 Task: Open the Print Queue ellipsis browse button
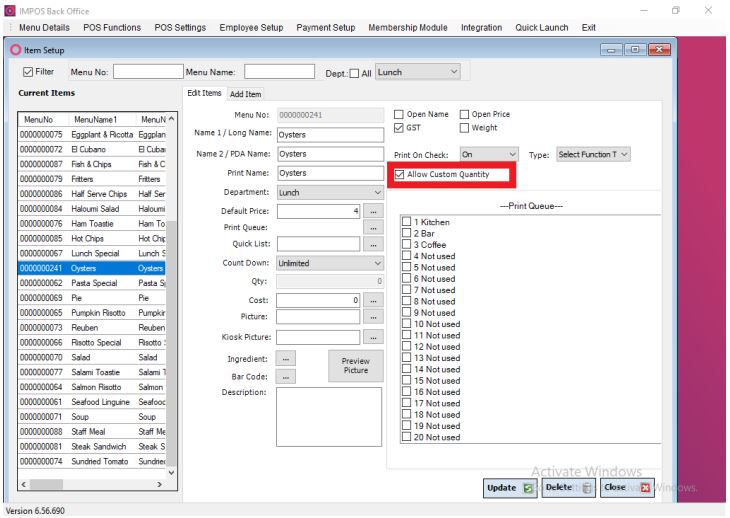pos(374,227)
